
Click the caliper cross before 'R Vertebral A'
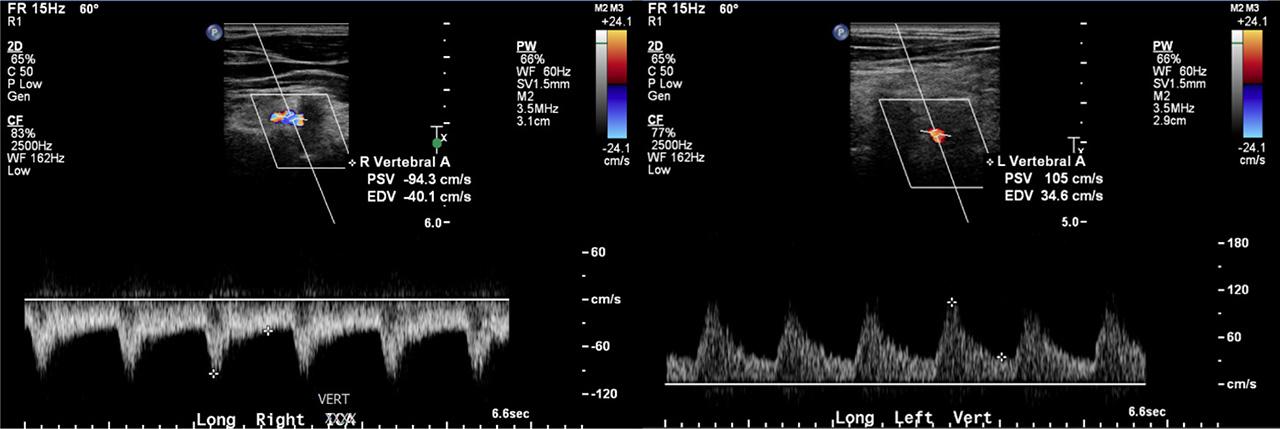352,161
